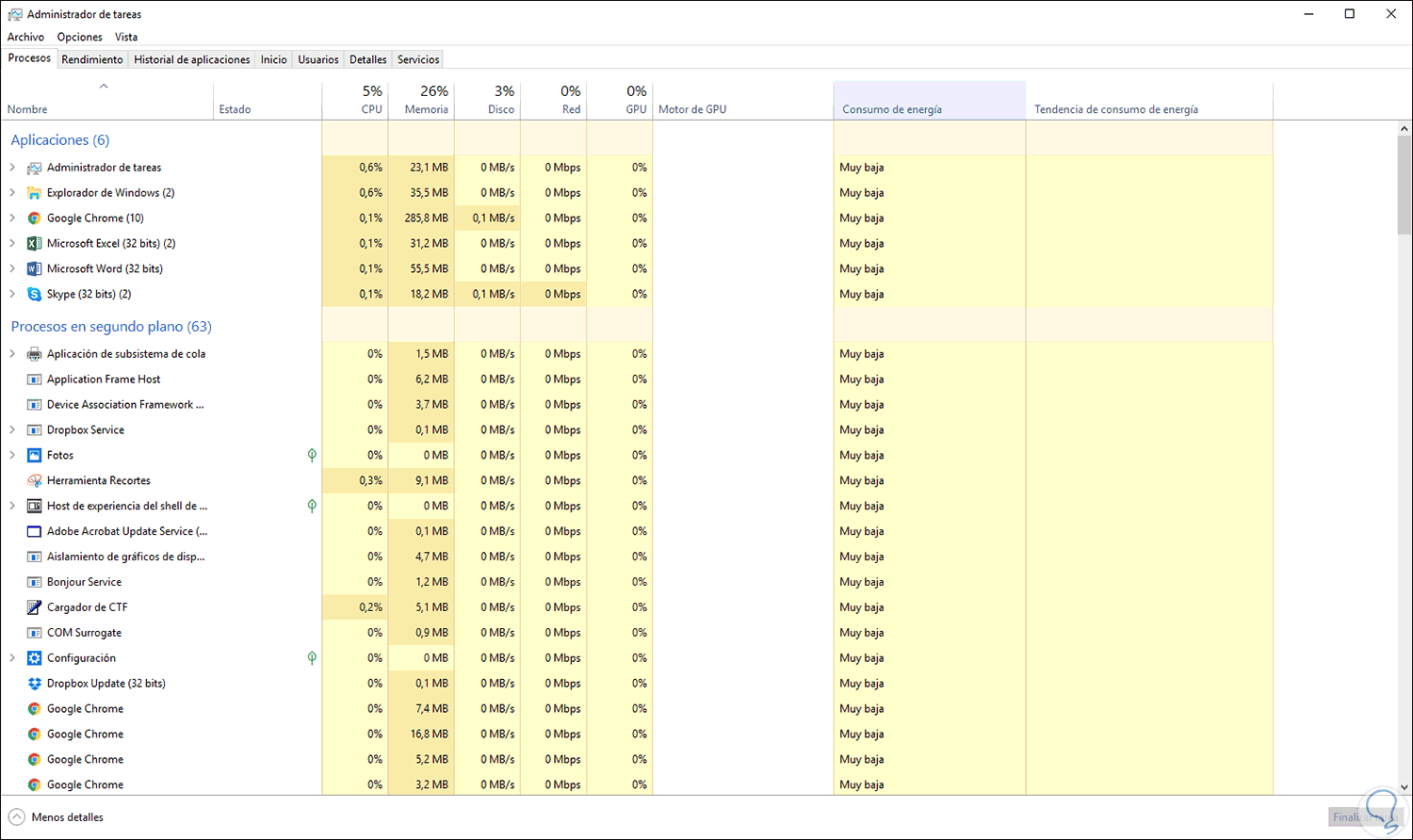Expand the Dropbox Service row
The image size is (1413, 840).
12,430
